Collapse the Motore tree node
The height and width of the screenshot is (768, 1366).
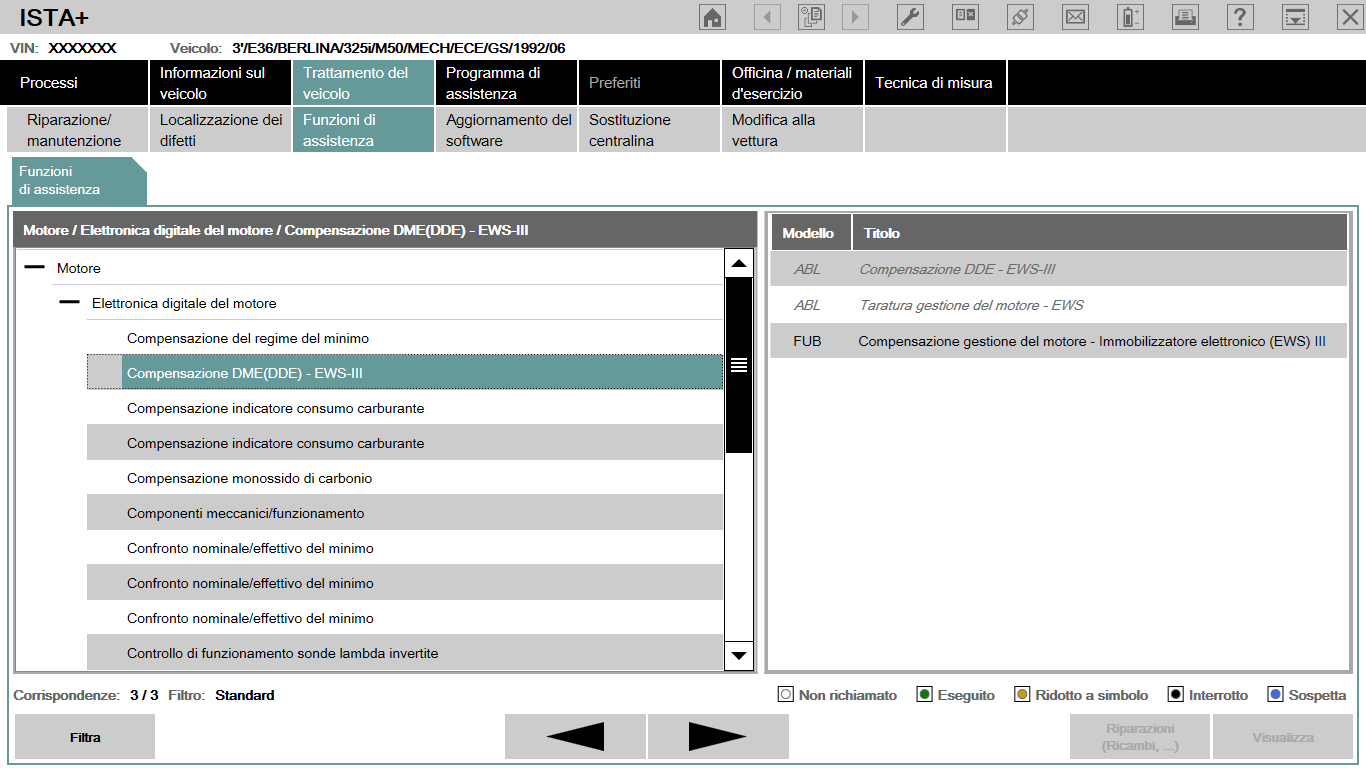click(35, 268)
